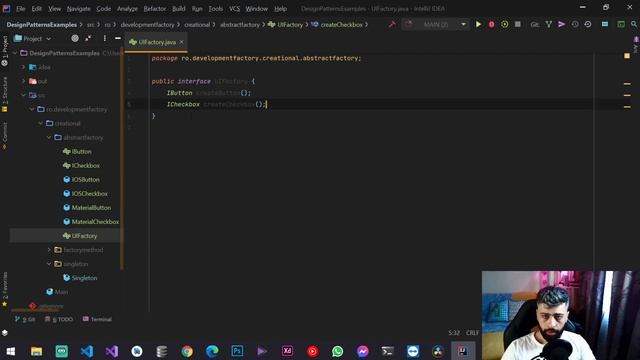The width and height of the screenshot is (640, 360).
Task: Open MaterialButton class in project tree
Action: coord(91,208)
